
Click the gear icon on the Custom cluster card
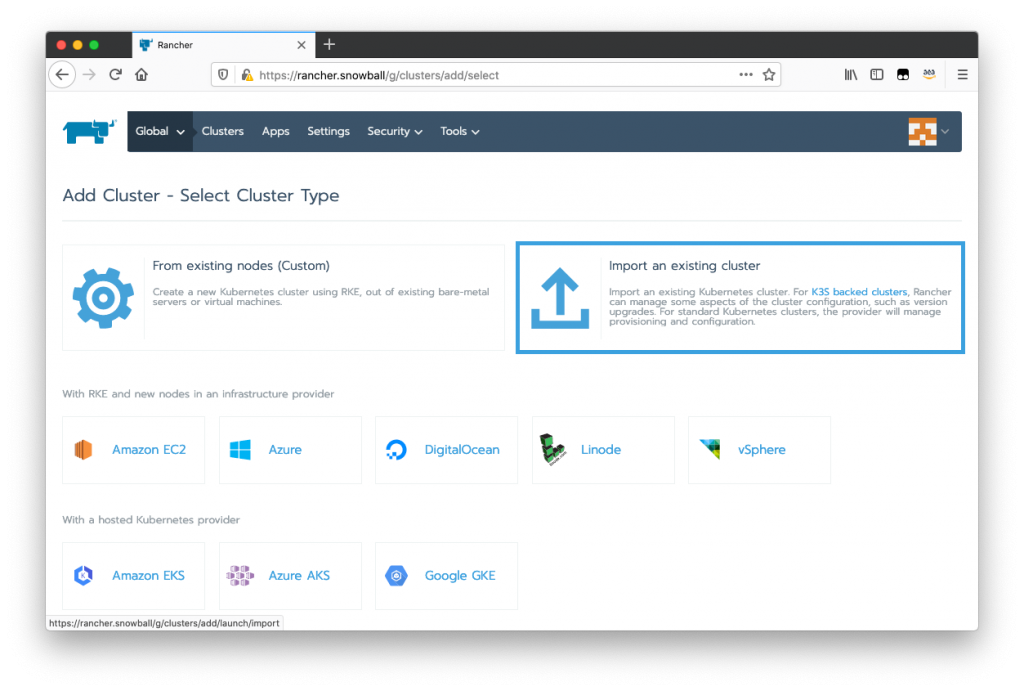click(x=103, y=297)
